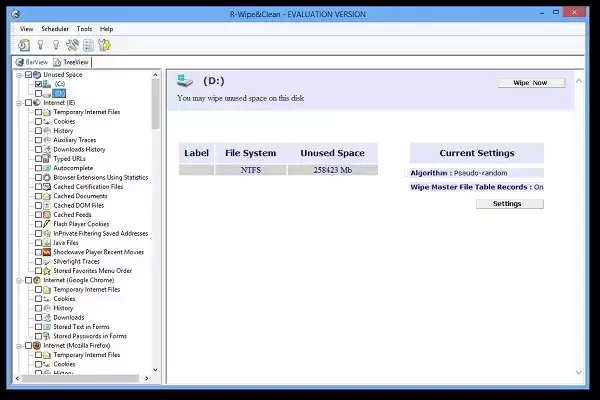Collapse the Internet (IE) tree node
This screenshot has height=400, width=600.
point(18,102)
